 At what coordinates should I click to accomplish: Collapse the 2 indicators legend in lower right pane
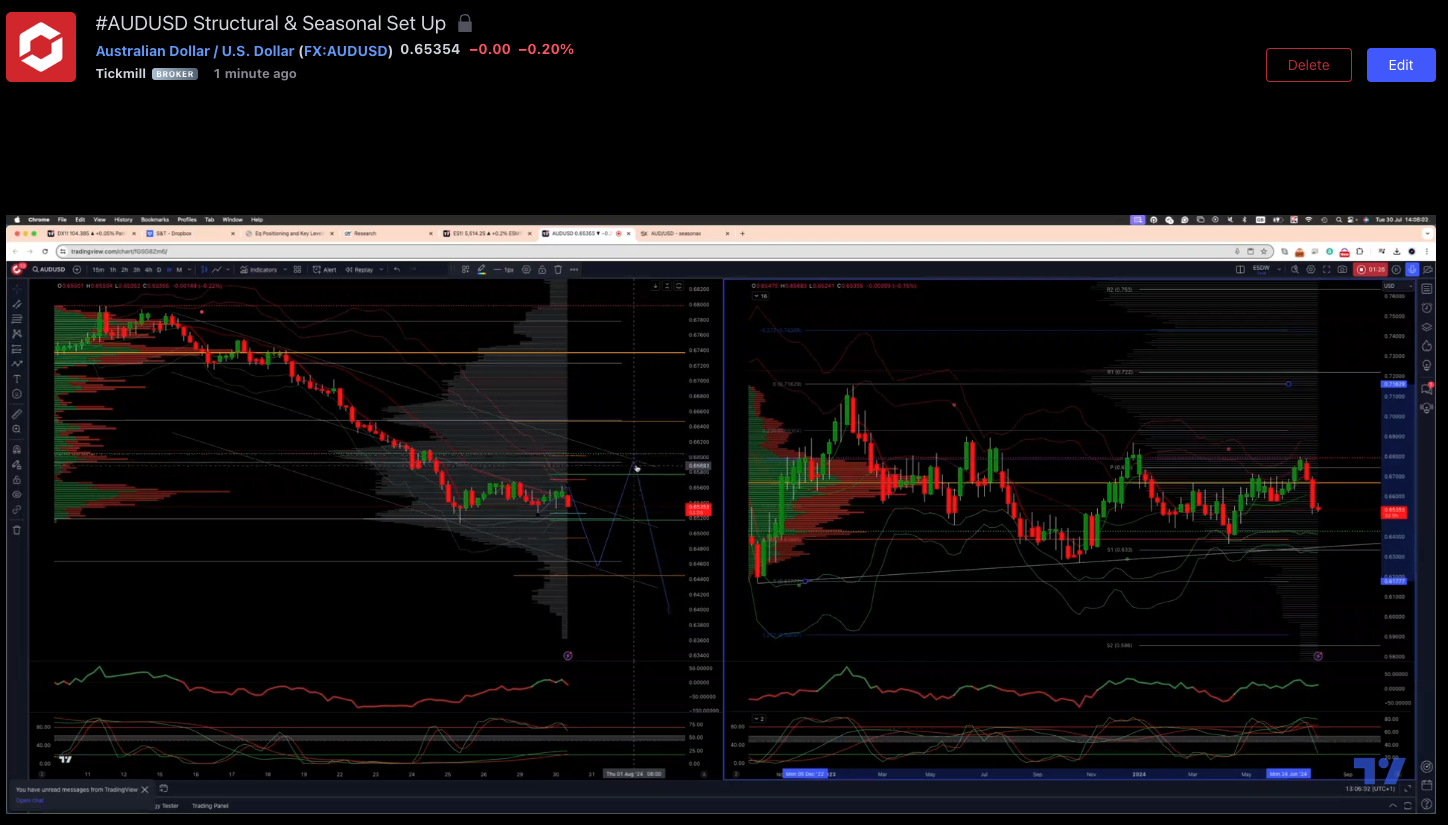pos(759,719)
